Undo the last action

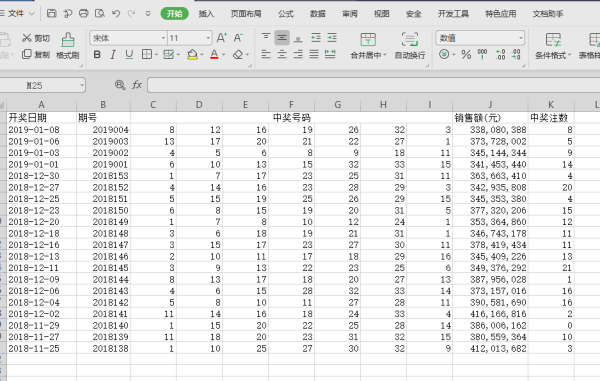(x=116, y=13)
